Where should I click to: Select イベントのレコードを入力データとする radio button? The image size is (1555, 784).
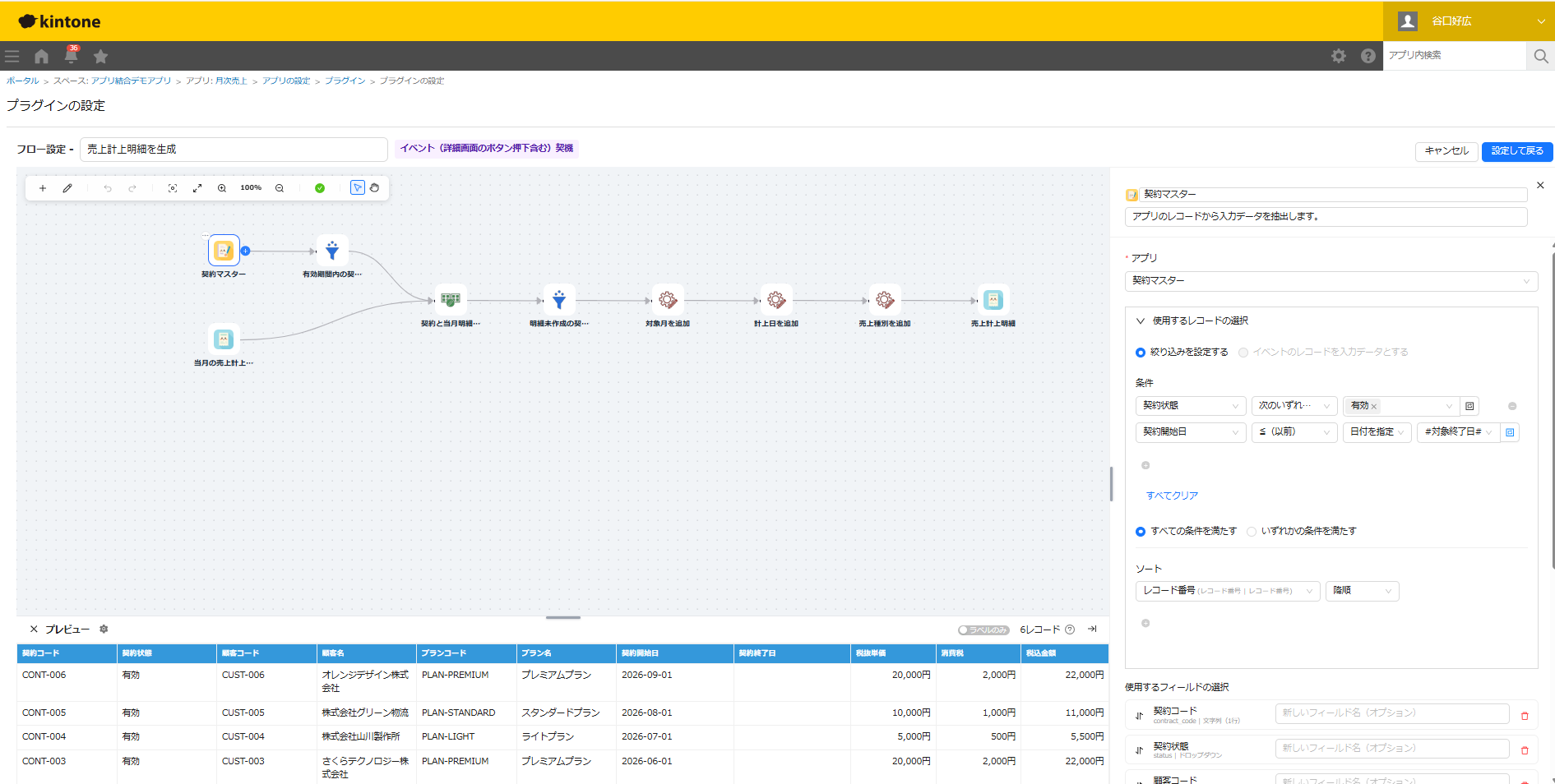pyautogui.click(x=1243, y=353)
